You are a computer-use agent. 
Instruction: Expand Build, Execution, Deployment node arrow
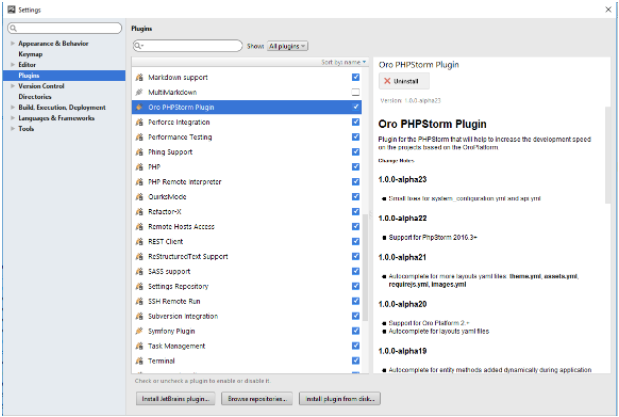[13, 107]
